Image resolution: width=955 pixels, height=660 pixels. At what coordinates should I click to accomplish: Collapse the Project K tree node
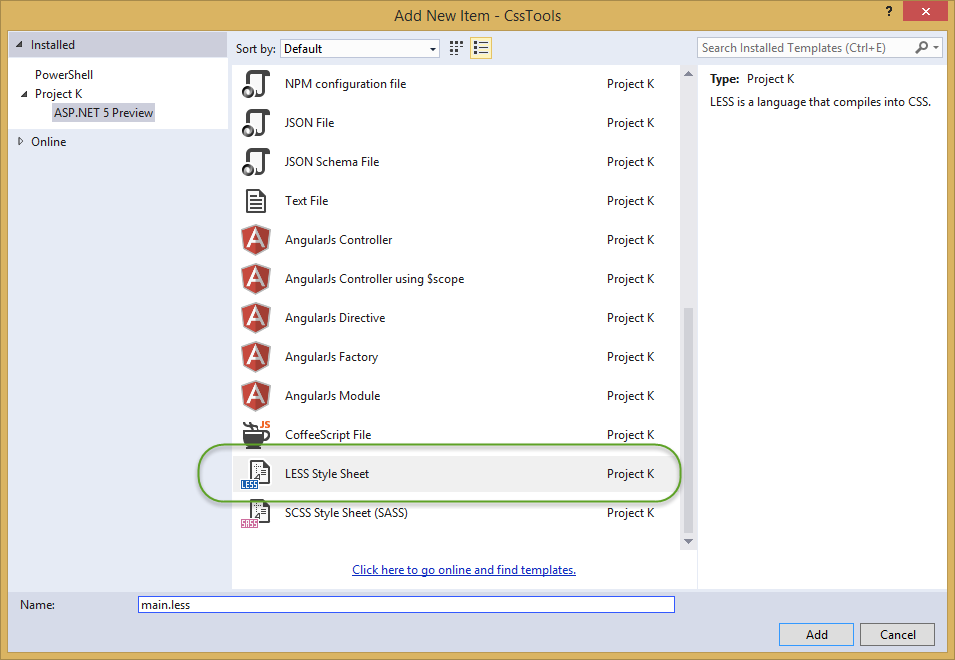click(x=24, y=94)
